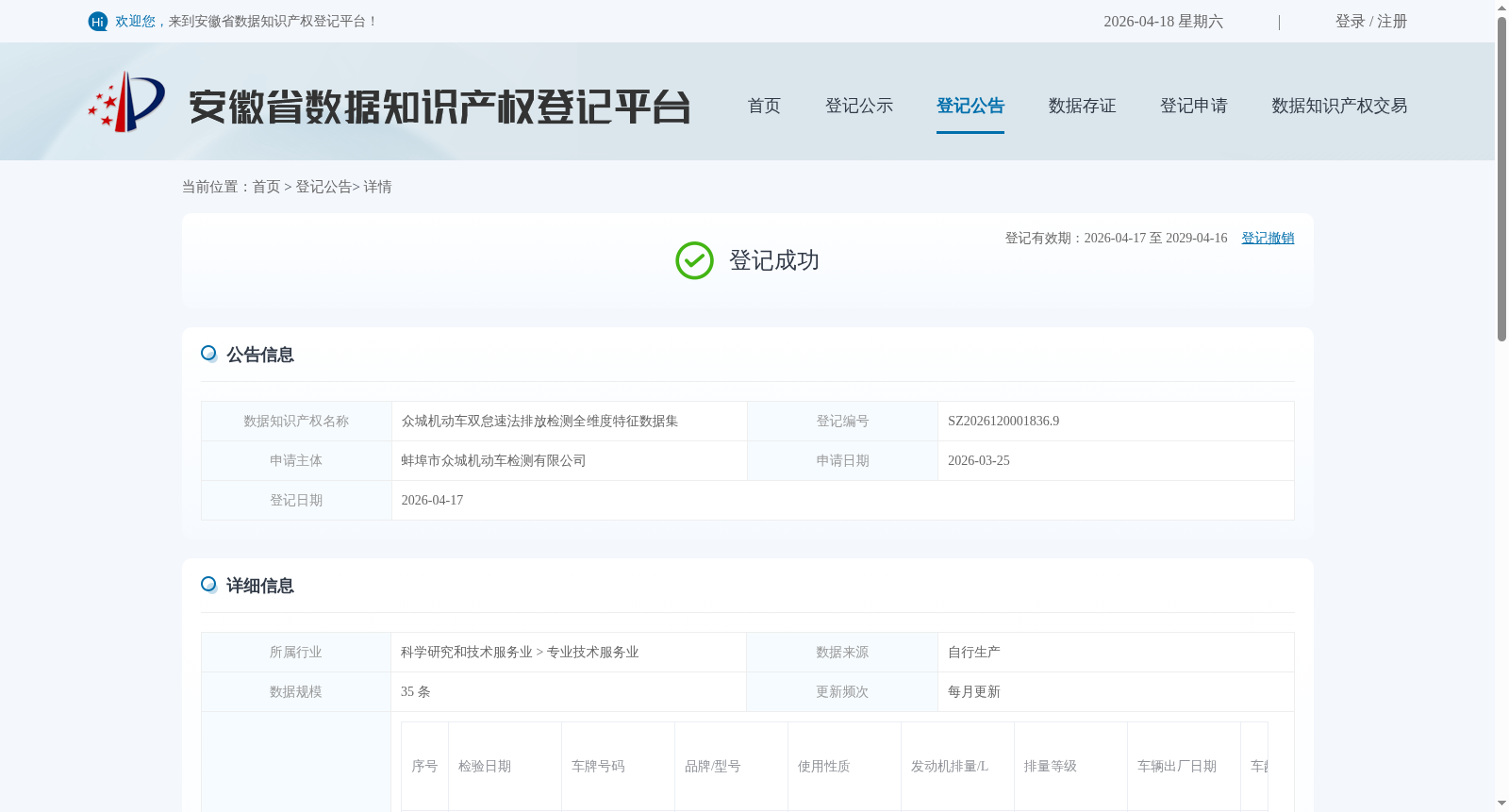
Task: Click the 登录 / 注册 link
Action: tap(1371, 21)
